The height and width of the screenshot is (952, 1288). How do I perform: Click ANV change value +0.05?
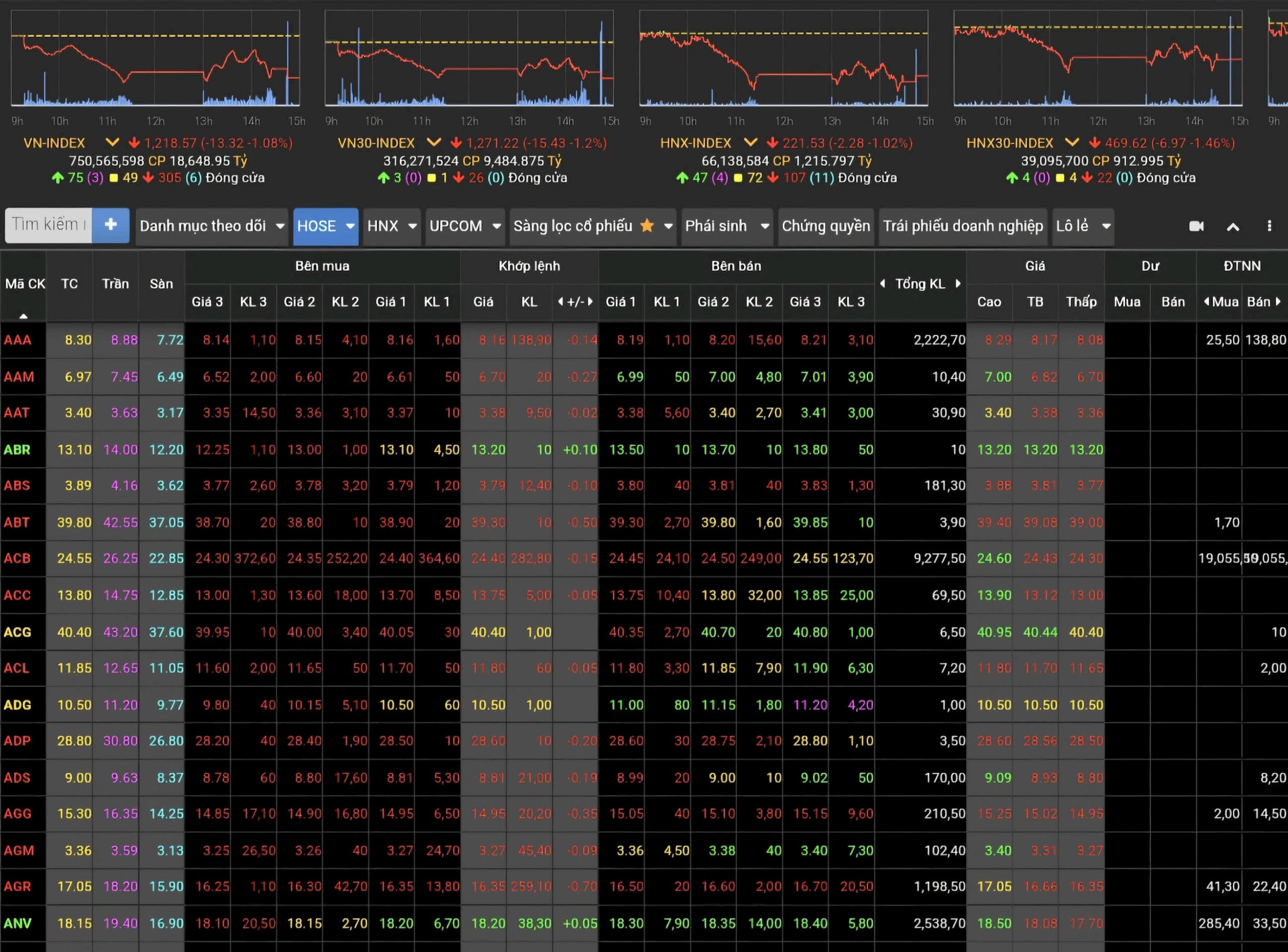click(x=580, y=923)
